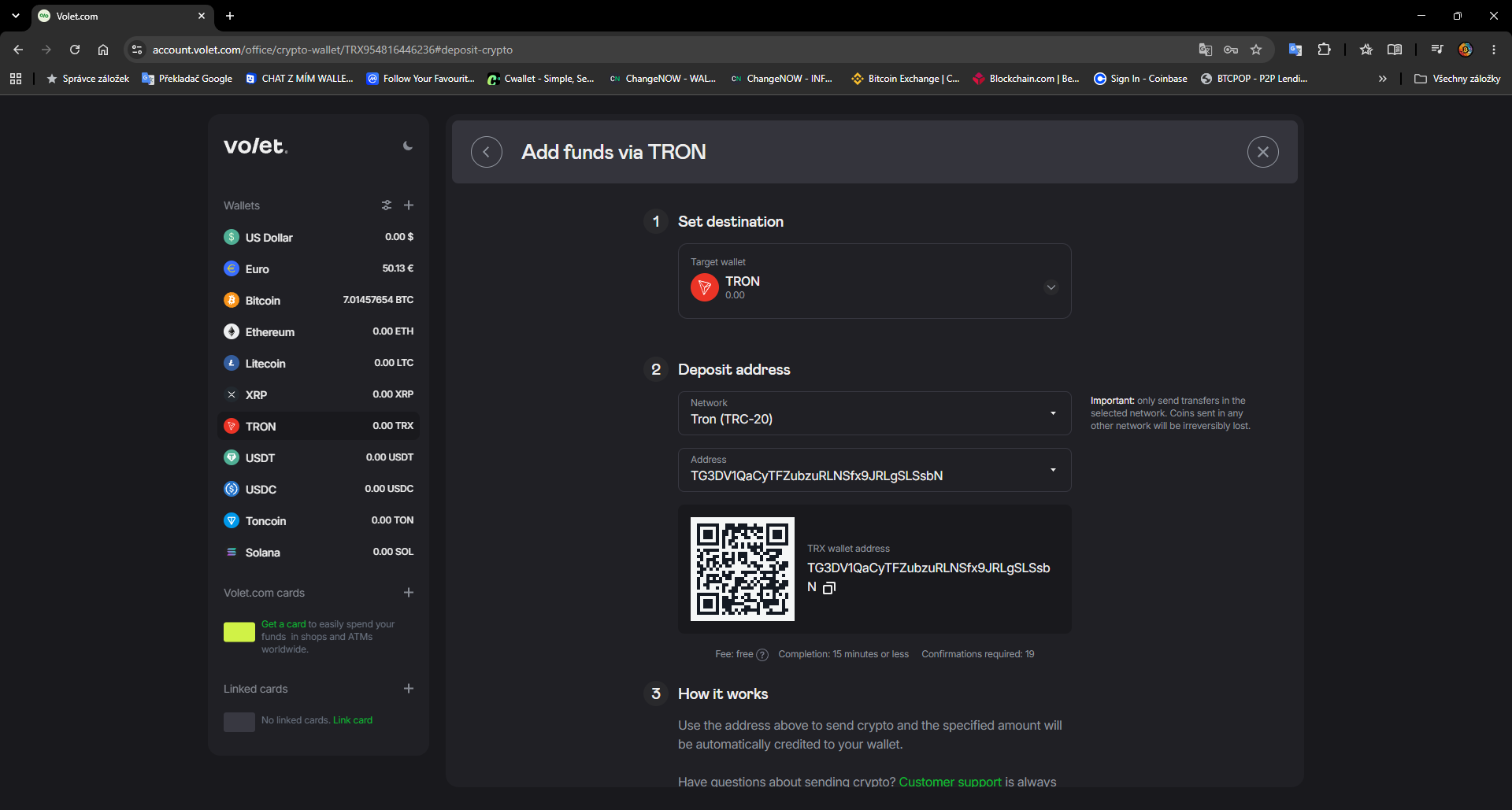
Task: Open the browser three-dot menu
Action: (x=1494, y=50)
